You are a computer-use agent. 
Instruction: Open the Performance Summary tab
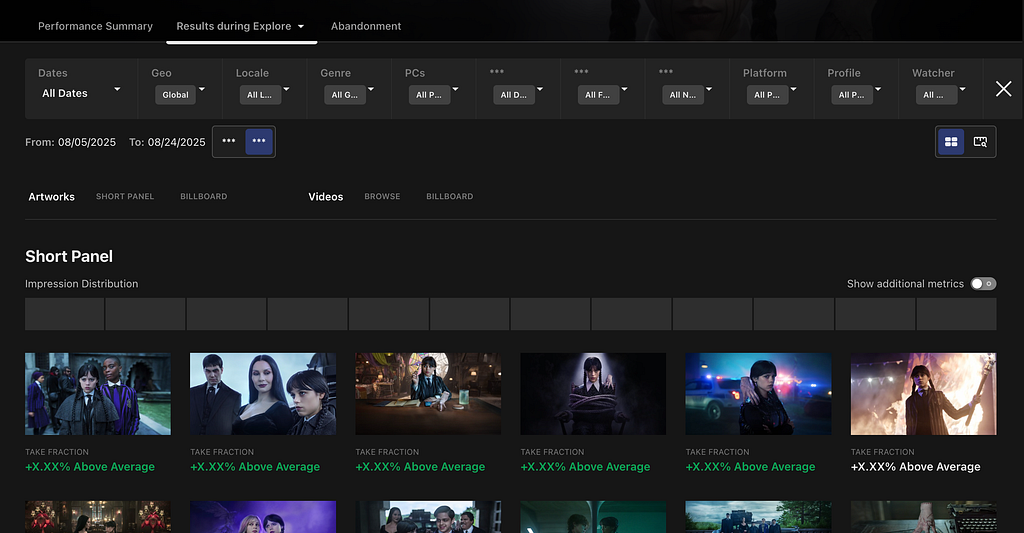(x=95, y=26)
